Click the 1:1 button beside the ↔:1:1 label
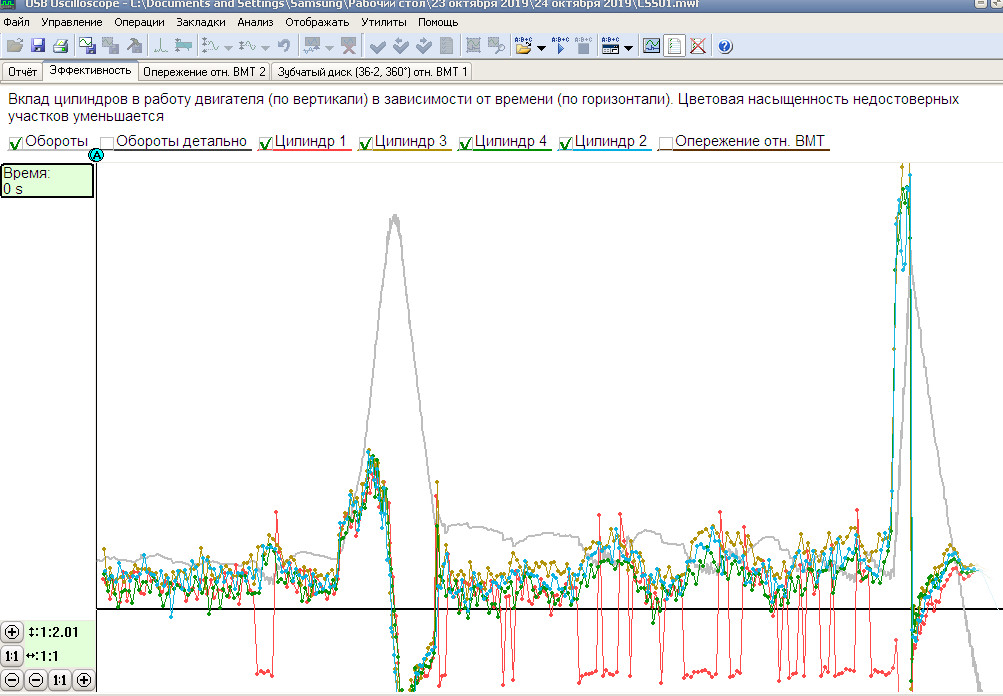This screenshot has height=696, width=1003. click(x=12, y=656)
